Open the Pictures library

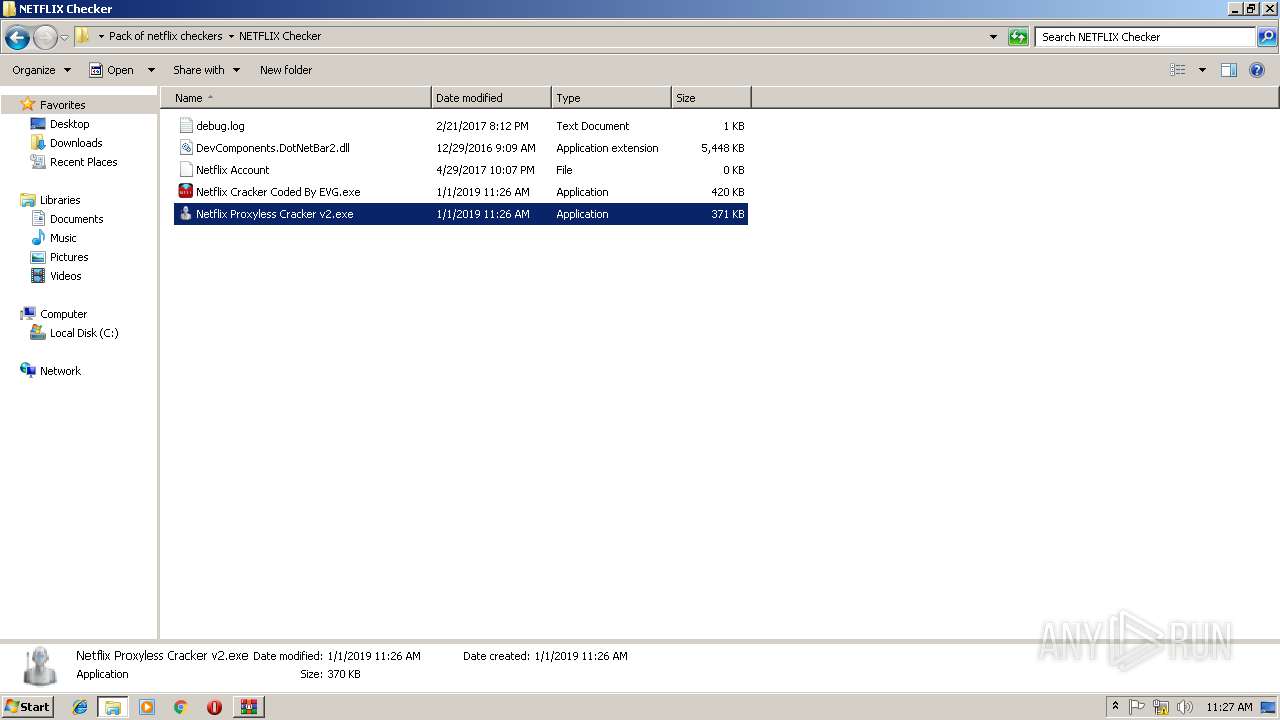[69, 257]
